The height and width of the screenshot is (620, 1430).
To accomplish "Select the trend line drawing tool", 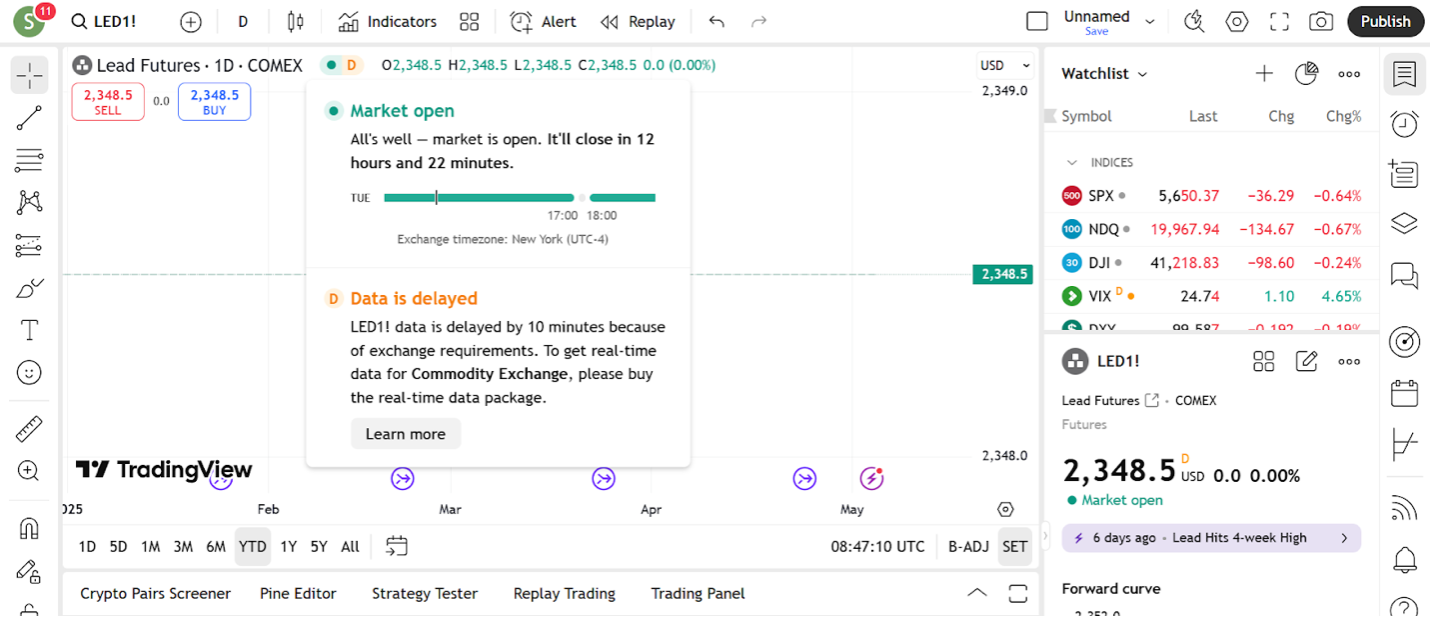I will (x=29, y=118).
